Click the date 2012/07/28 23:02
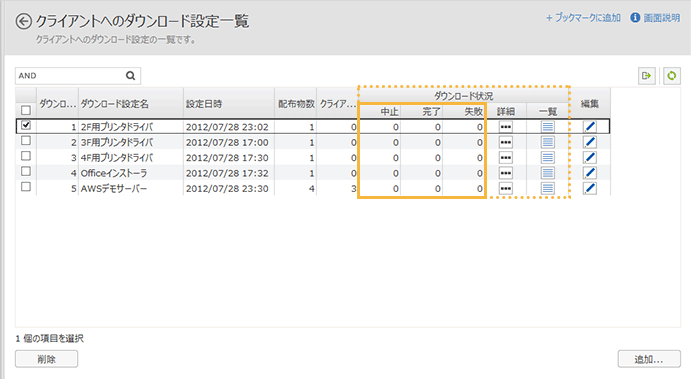Viewport: 691px width, 379px height. point(227,127)
